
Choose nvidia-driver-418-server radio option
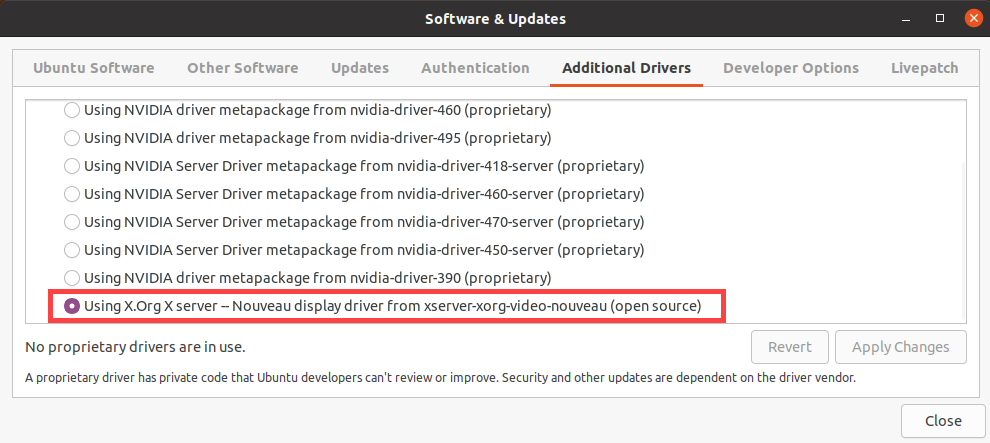tap(72, 166)
